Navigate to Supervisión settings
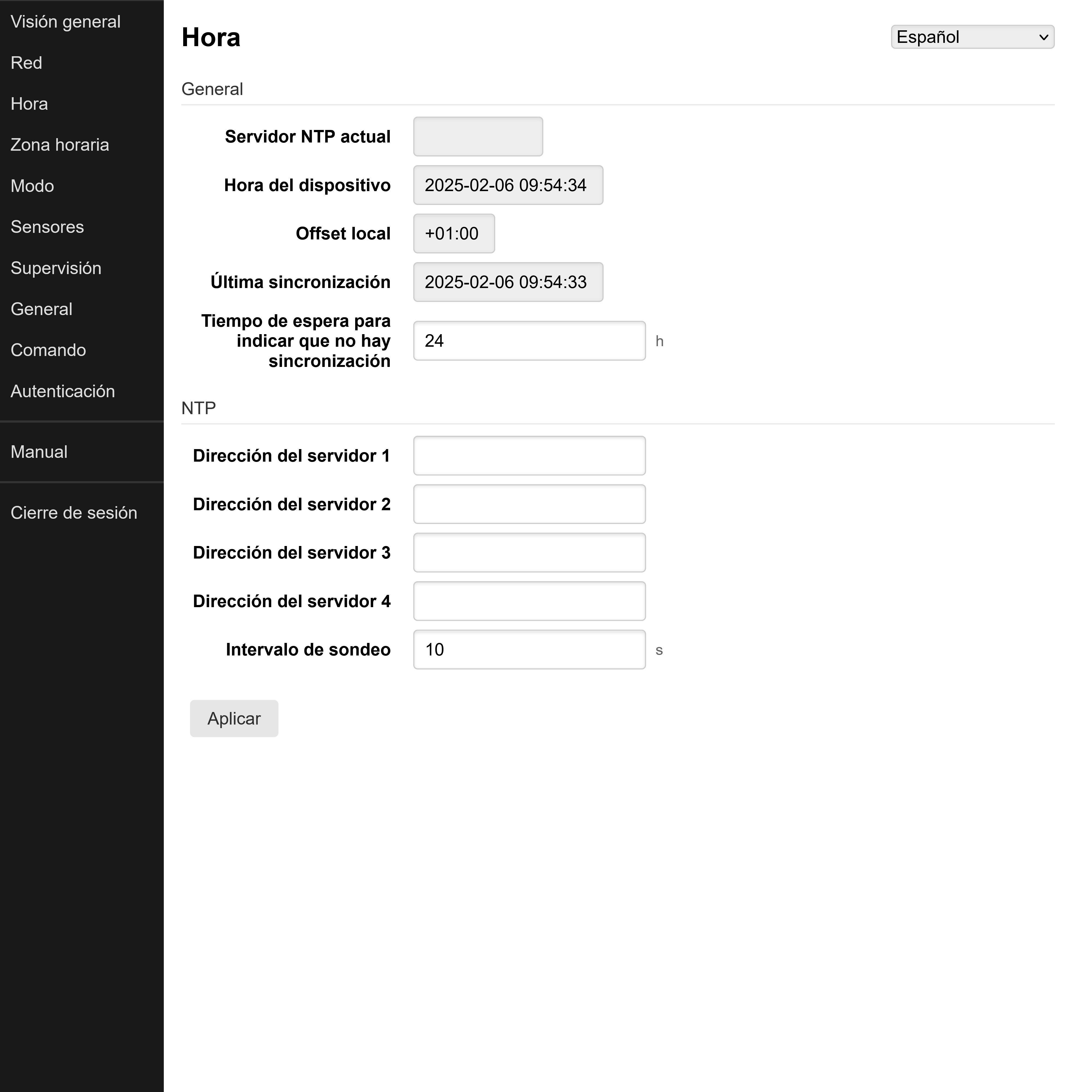 point(56,267)
